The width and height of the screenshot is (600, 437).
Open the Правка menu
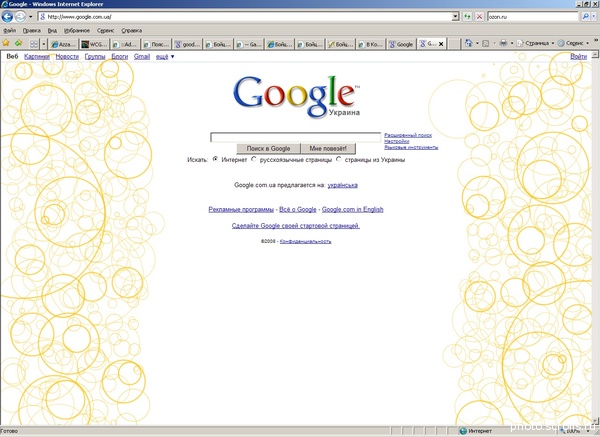pyautogui.click(x=31, y=30)
